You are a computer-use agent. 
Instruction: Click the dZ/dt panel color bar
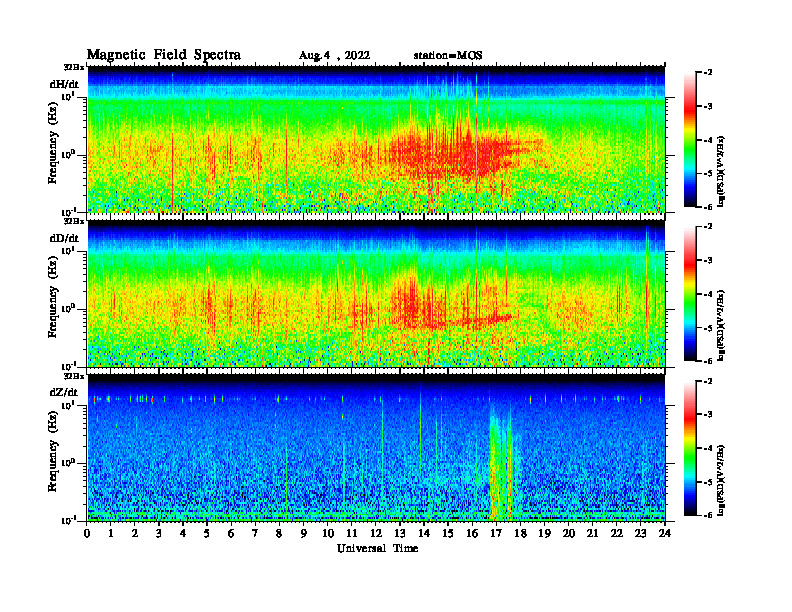coord(689,448)
